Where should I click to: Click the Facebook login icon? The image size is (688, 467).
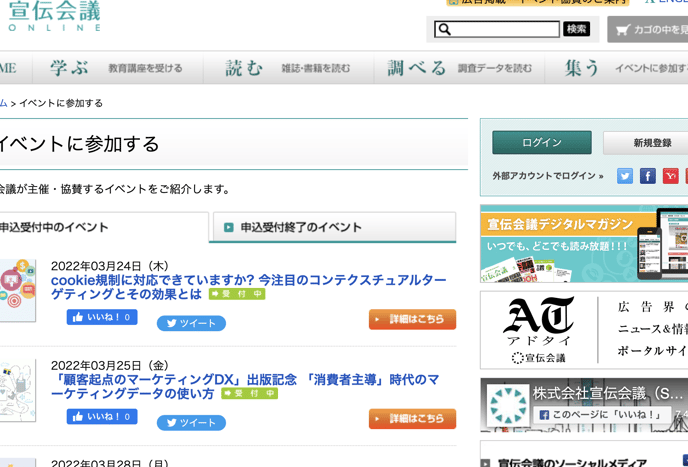(x=648, y=176)
